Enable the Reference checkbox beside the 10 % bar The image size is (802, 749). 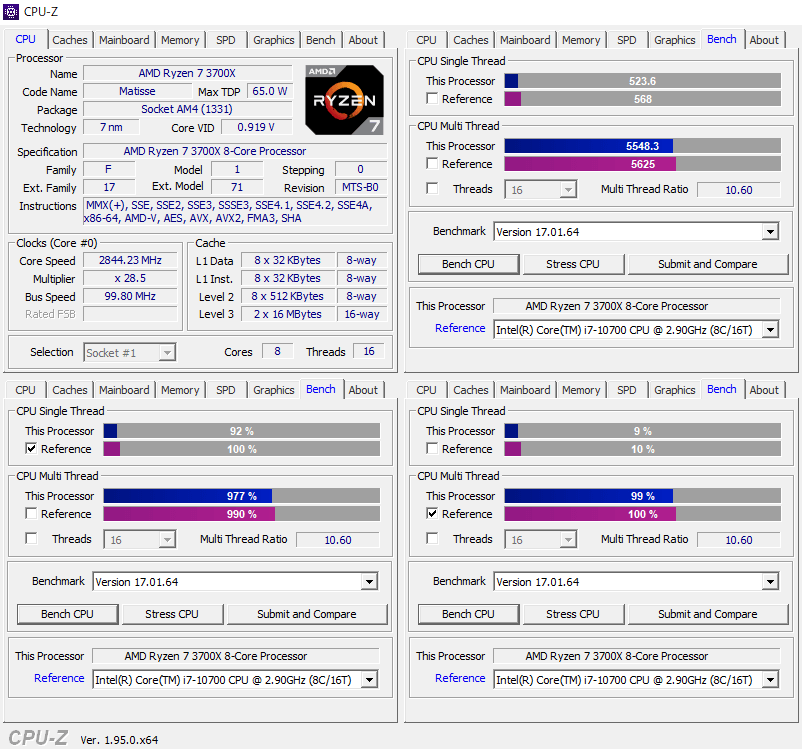coord(432,448)
